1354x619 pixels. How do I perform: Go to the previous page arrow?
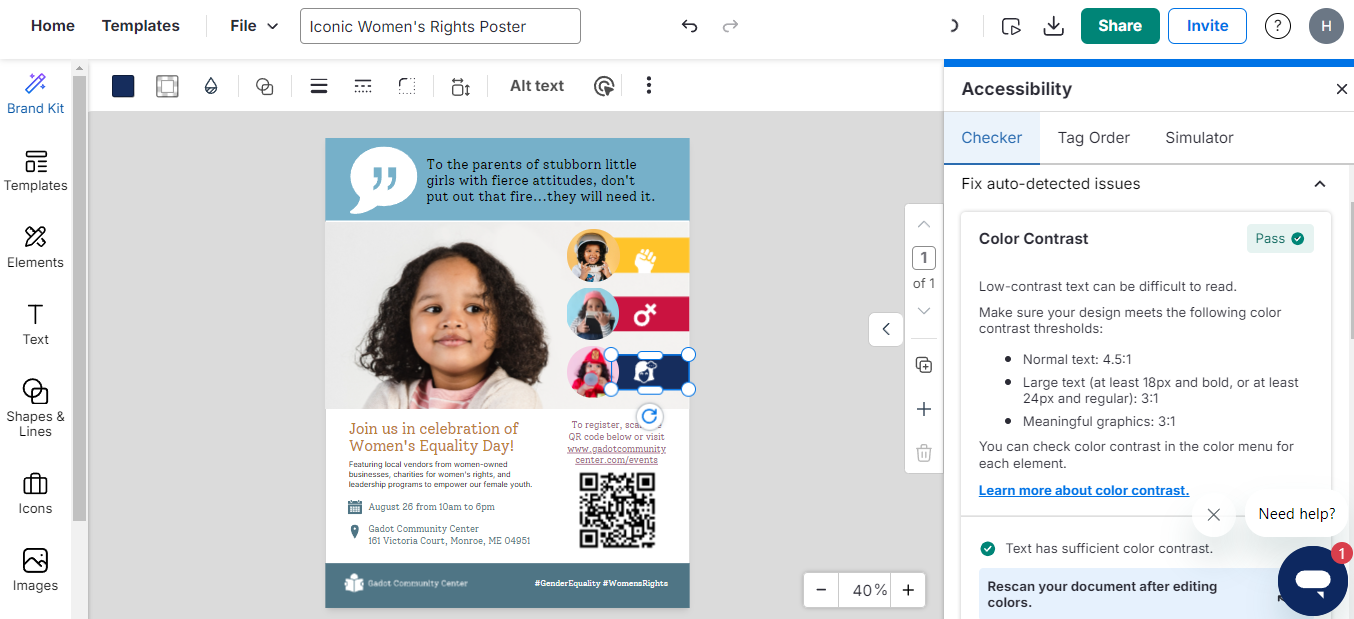click(924, 224)
